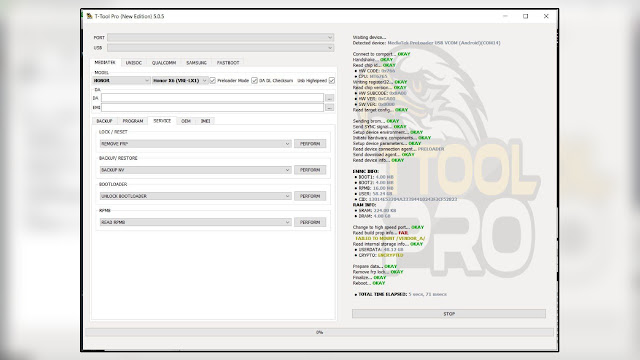Click the DA file path field
Image resolution: width=640 pixels, height=360 pixels.
tap(212, 98)
